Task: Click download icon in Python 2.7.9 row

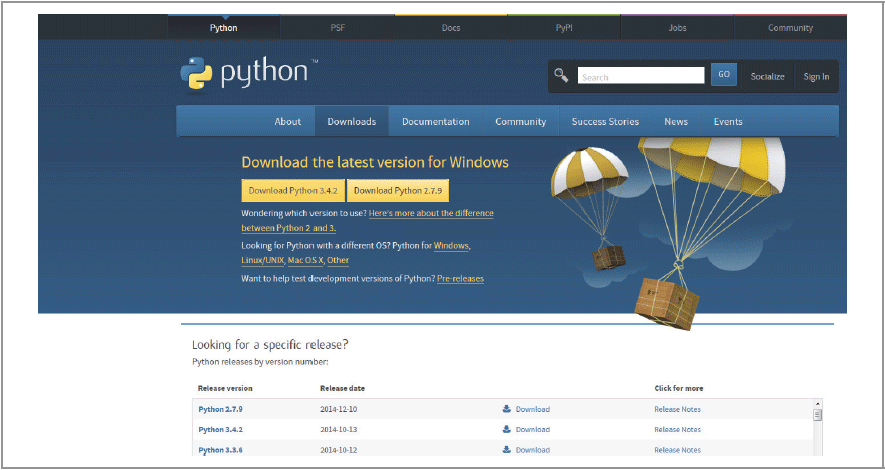Action: click(x=506, y=409)
